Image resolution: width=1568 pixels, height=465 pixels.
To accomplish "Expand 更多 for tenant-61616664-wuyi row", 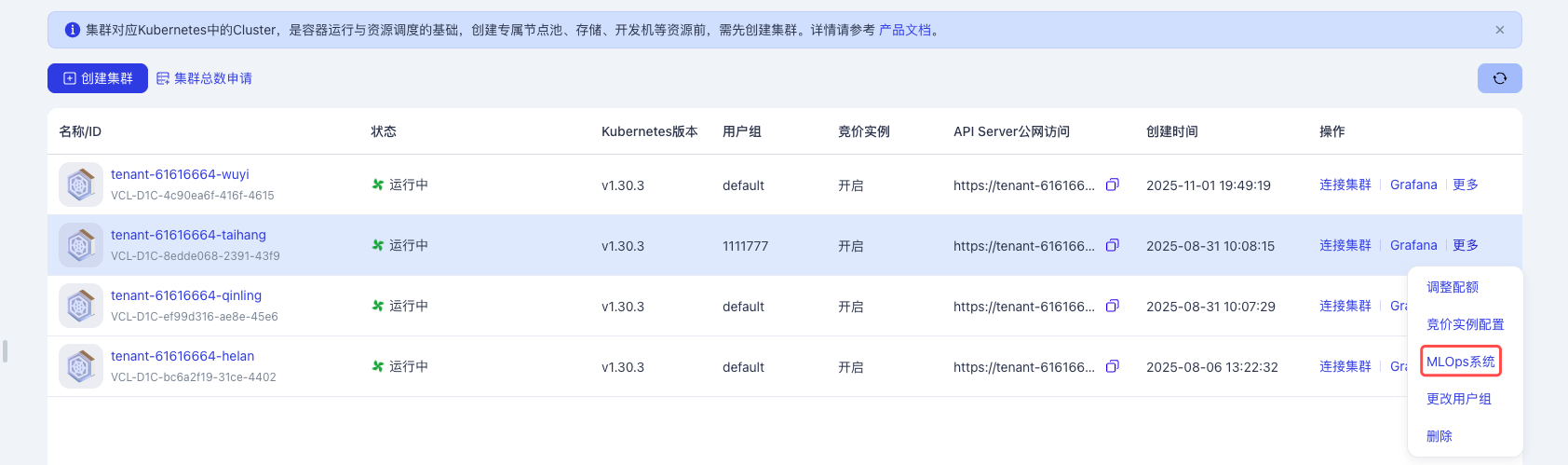I will pyautogui.click(x=1465, y=185).
